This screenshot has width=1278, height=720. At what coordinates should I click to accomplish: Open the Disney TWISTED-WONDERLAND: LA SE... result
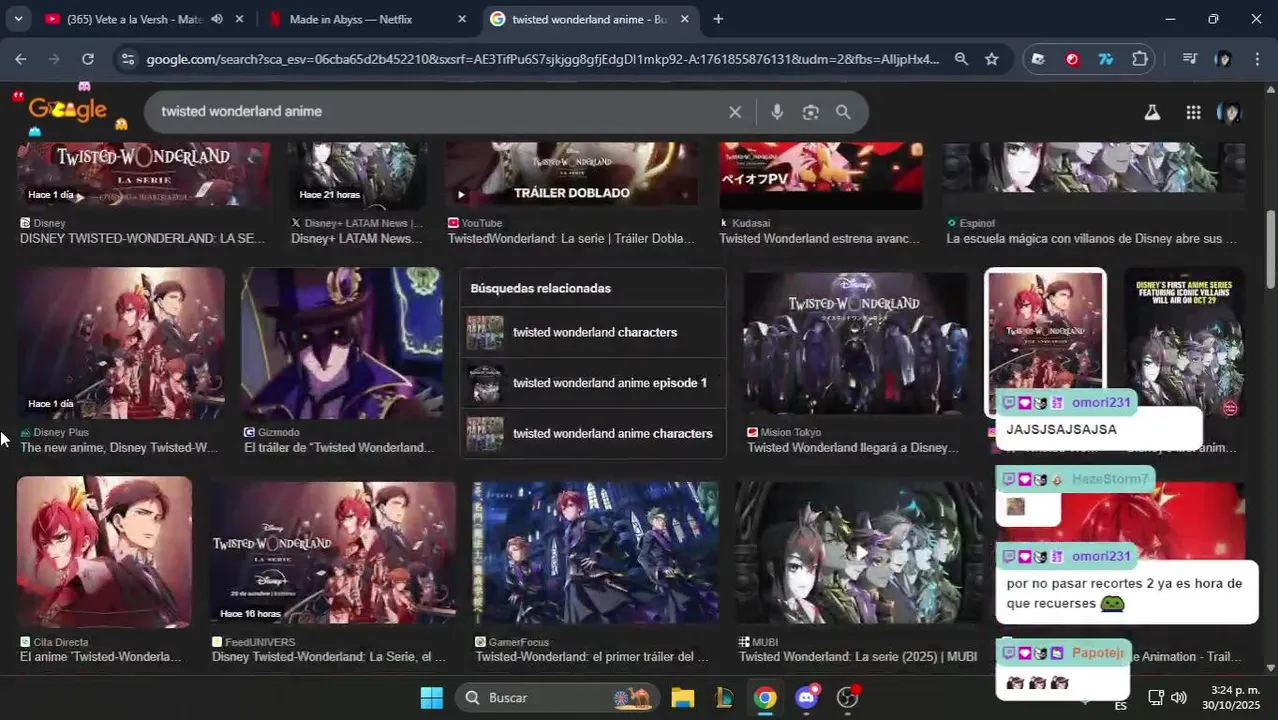tap(143, 238)
